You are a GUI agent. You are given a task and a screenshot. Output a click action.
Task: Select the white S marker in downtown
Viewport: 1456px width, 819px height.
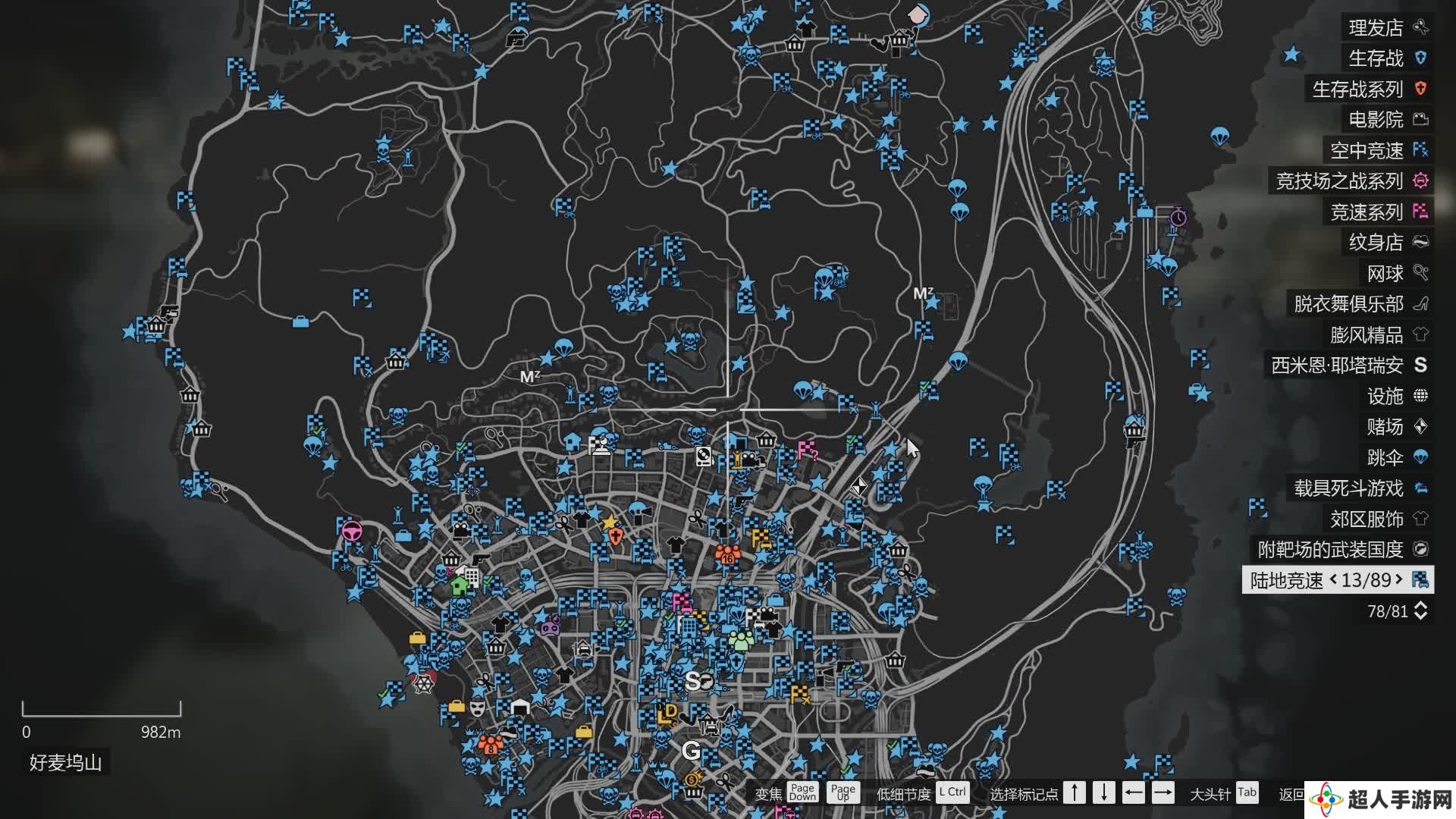pos(692,680)
